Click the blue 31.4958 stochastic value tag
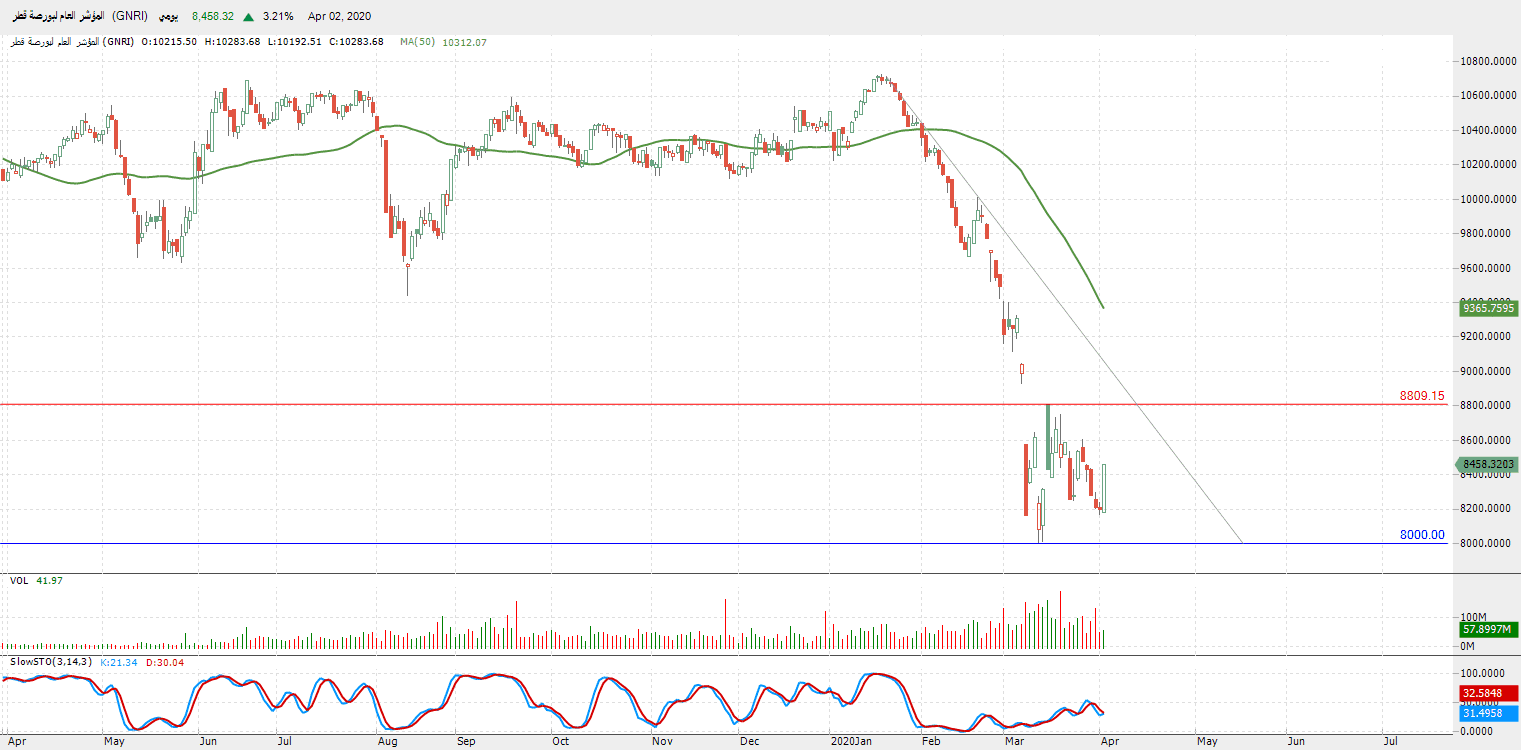Viewport: 1521px width, 750px height. point(1489,712)
